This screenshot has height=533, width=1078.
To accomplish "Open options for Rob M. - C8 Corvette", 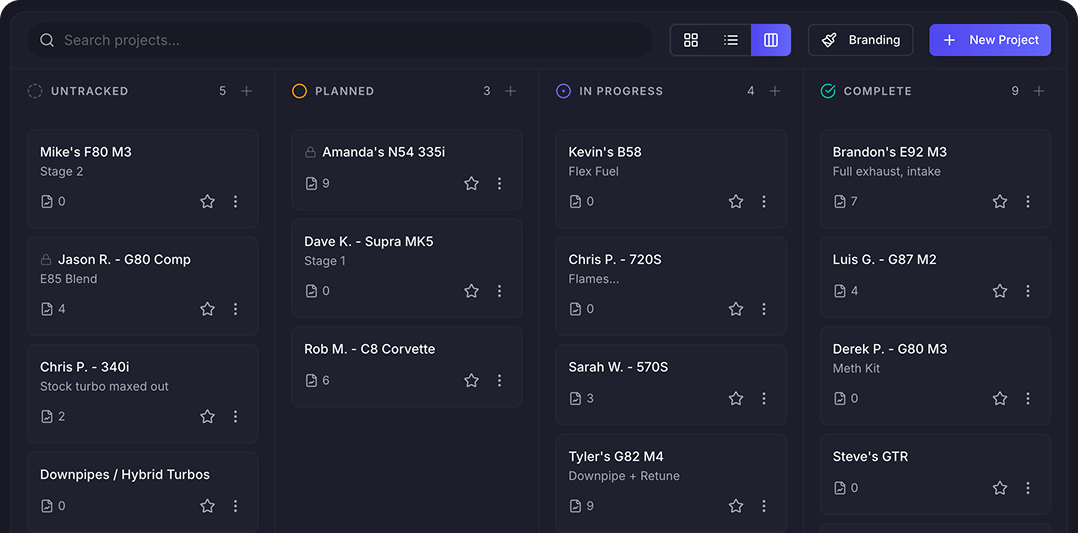I will (500, 380).
